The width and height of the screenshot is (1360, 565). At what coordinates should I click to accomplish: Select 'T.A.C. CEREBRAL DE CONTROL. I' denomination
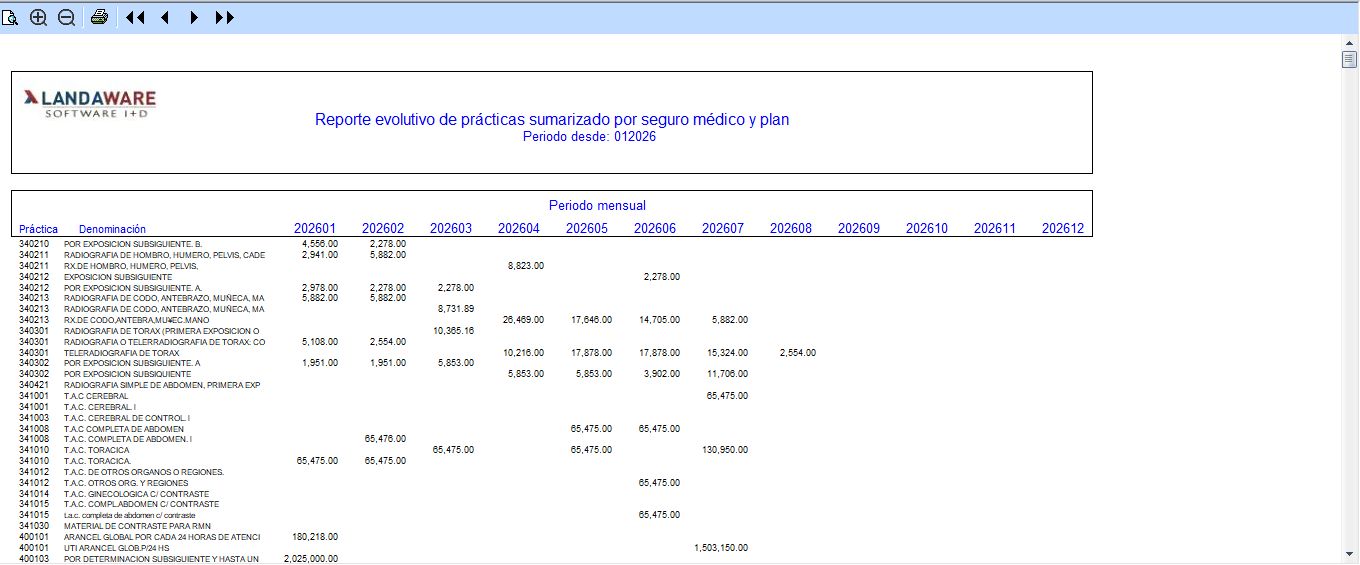tap(127, 420)
